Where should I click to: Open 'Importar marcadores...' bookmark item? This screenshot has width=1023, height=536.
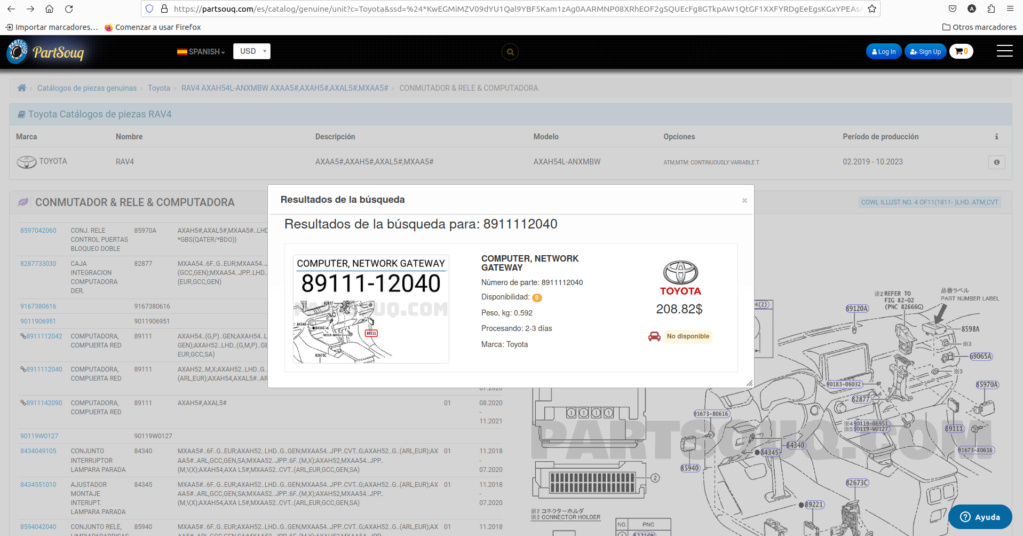tap(51, 27)
